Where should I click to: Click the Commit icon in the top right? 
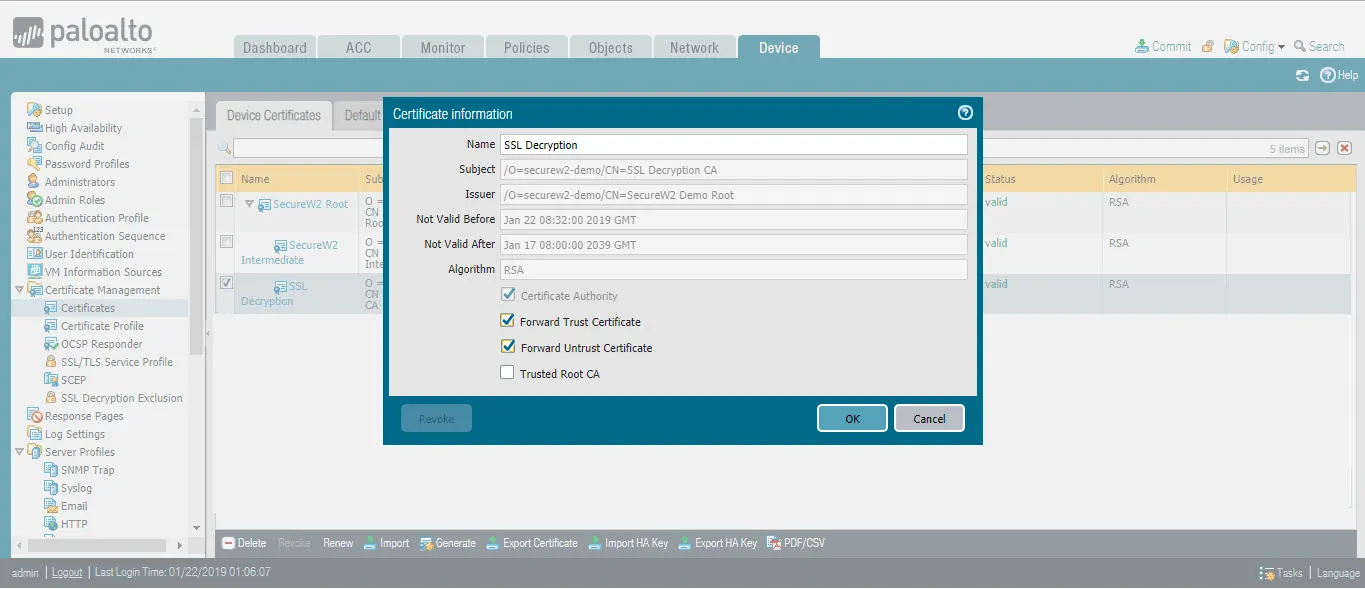pos(1141,47)
